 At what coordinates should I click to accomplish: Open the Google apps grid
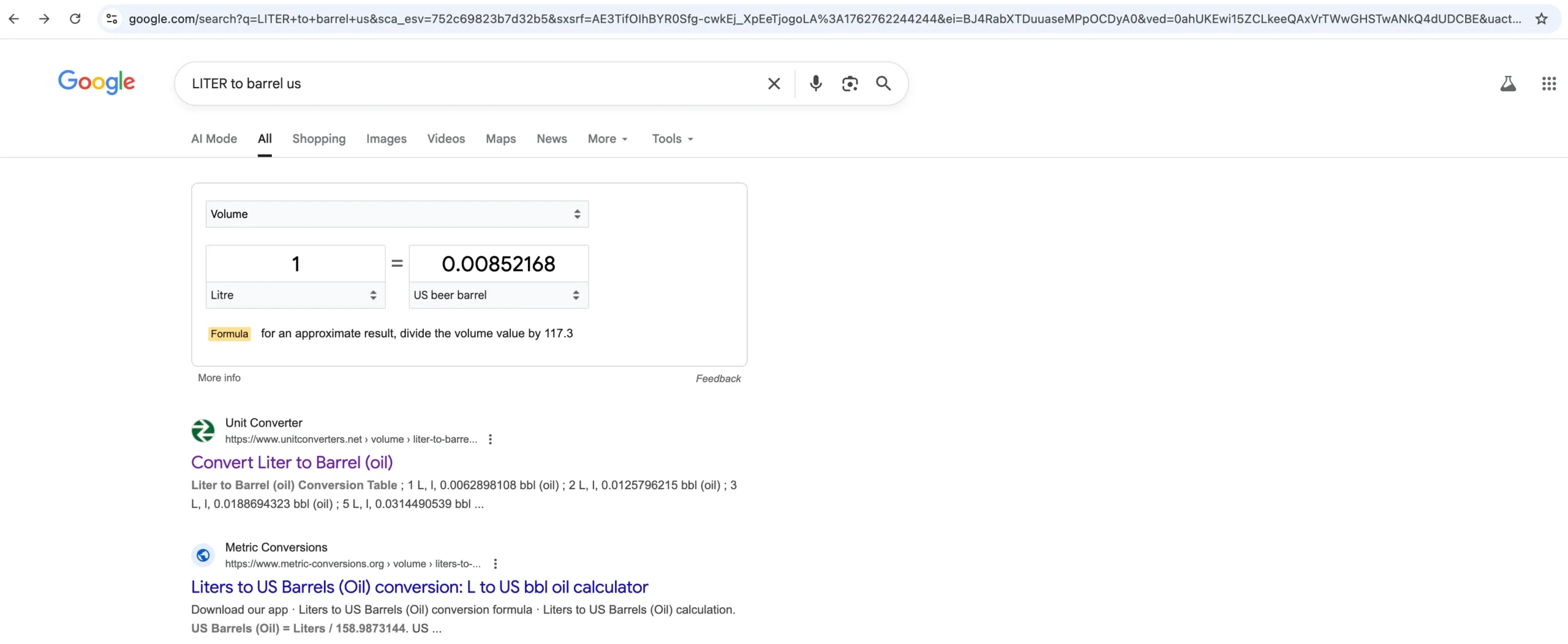point(1548,84)
